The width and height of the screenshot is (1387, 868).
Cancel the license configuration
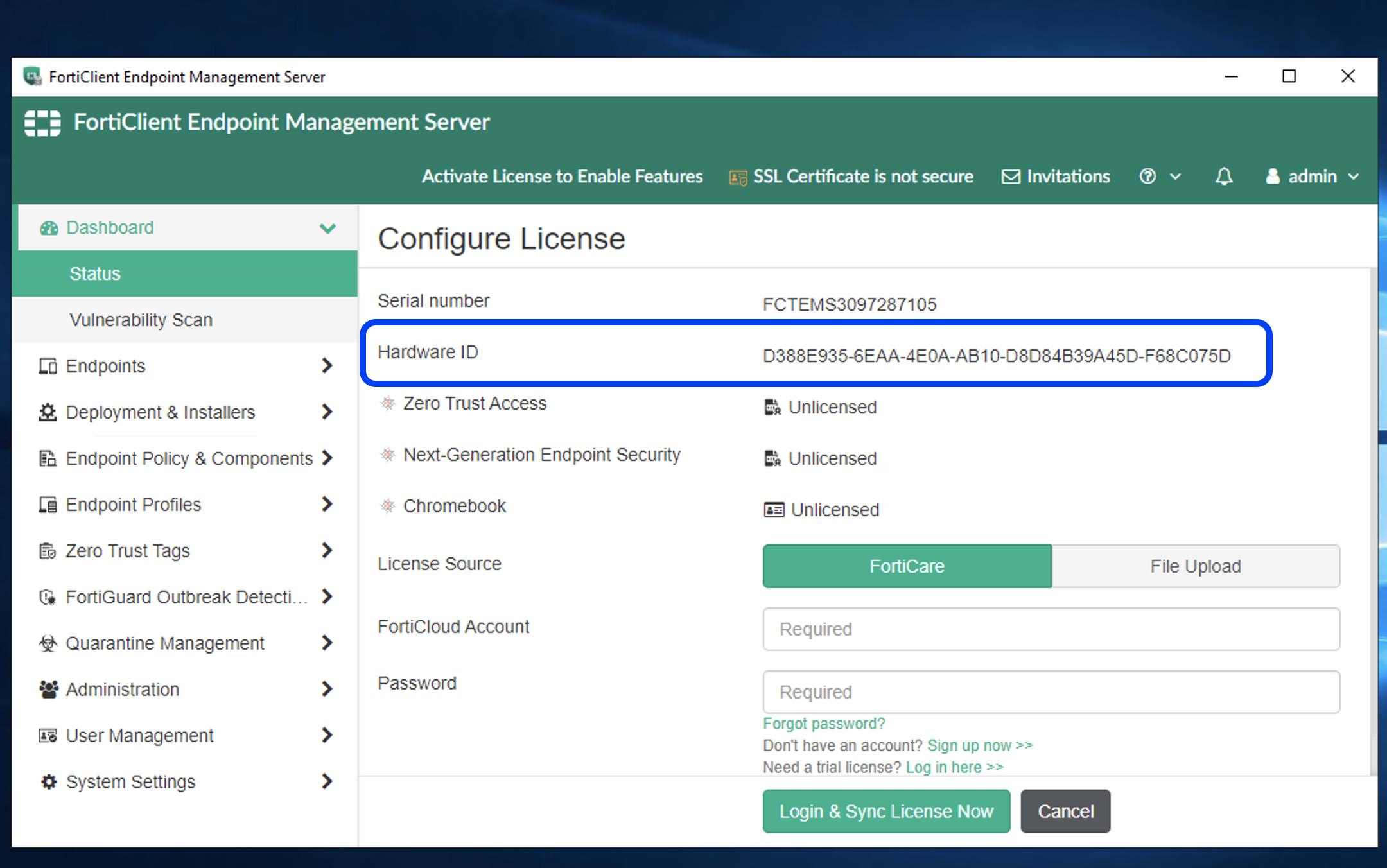pyautogui.click(x=1065, y=812)
